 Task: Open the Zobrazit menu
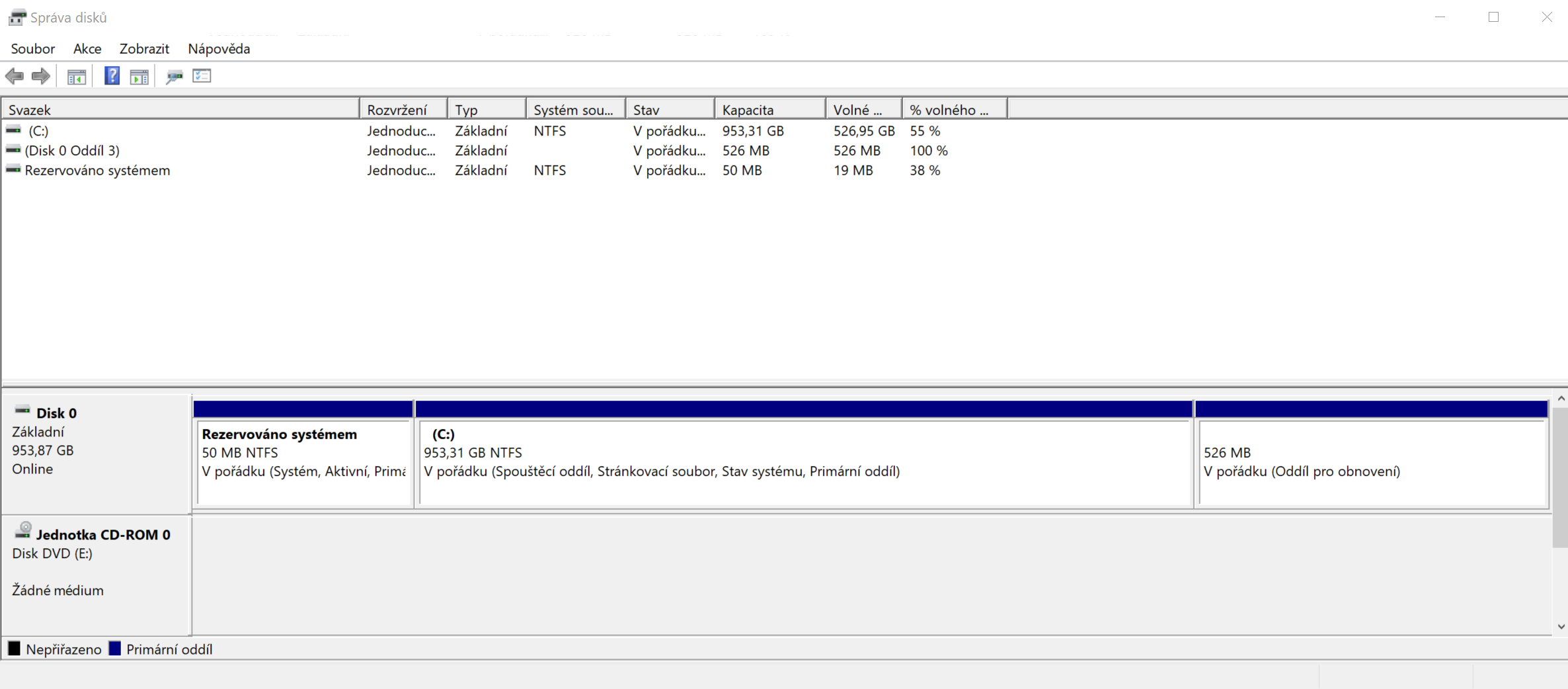144,49
